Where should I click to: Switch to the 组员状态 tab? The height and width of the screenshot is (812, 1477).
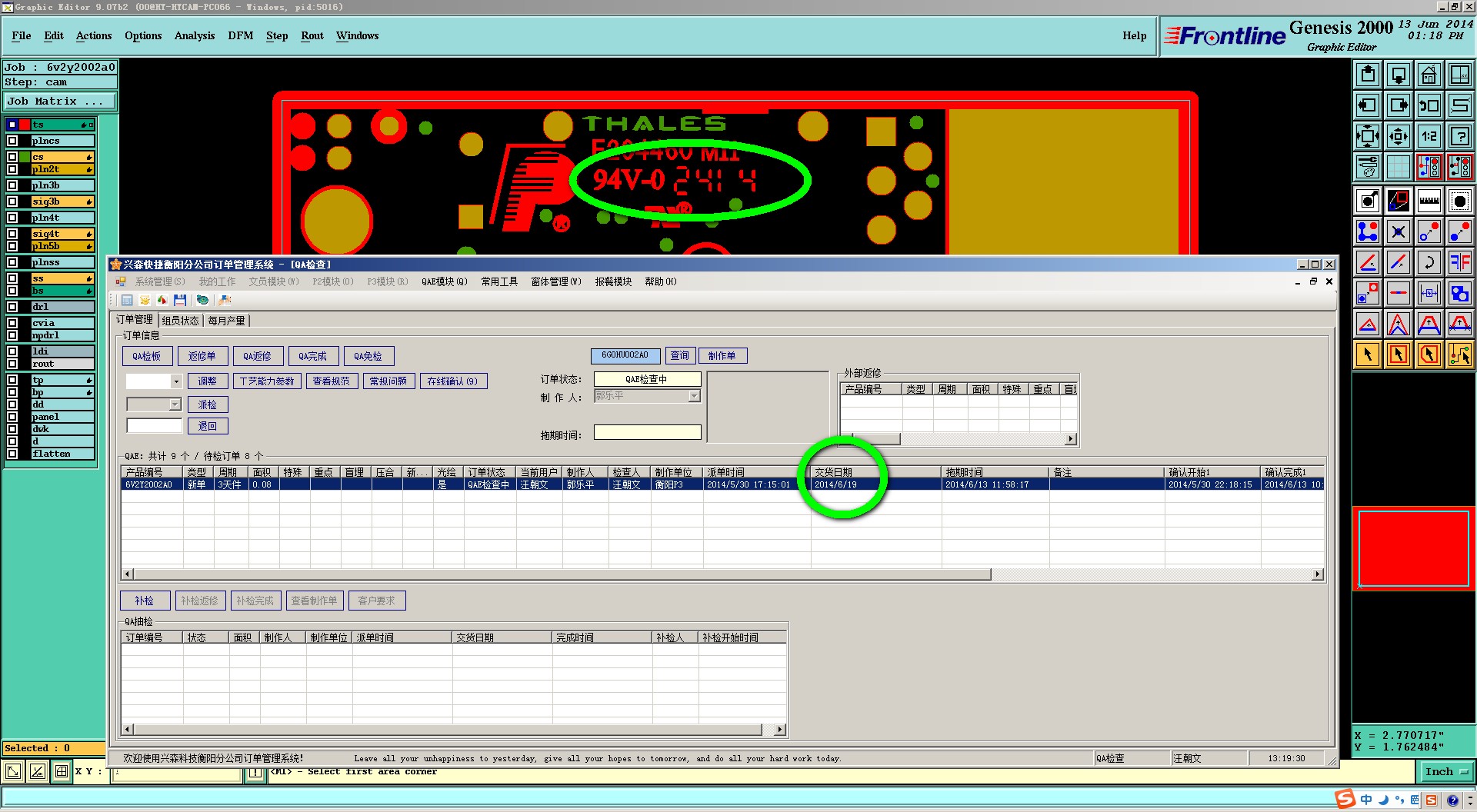(x=181, y=321)
